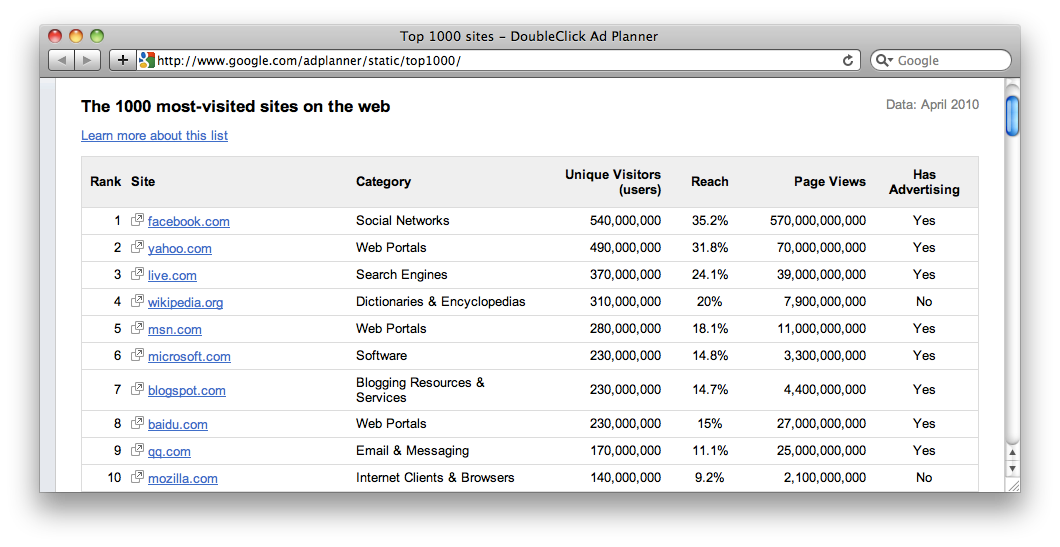
Task: Click the 'No' advertising cell for mozilla.com
Action: click(x=924, y=477)
